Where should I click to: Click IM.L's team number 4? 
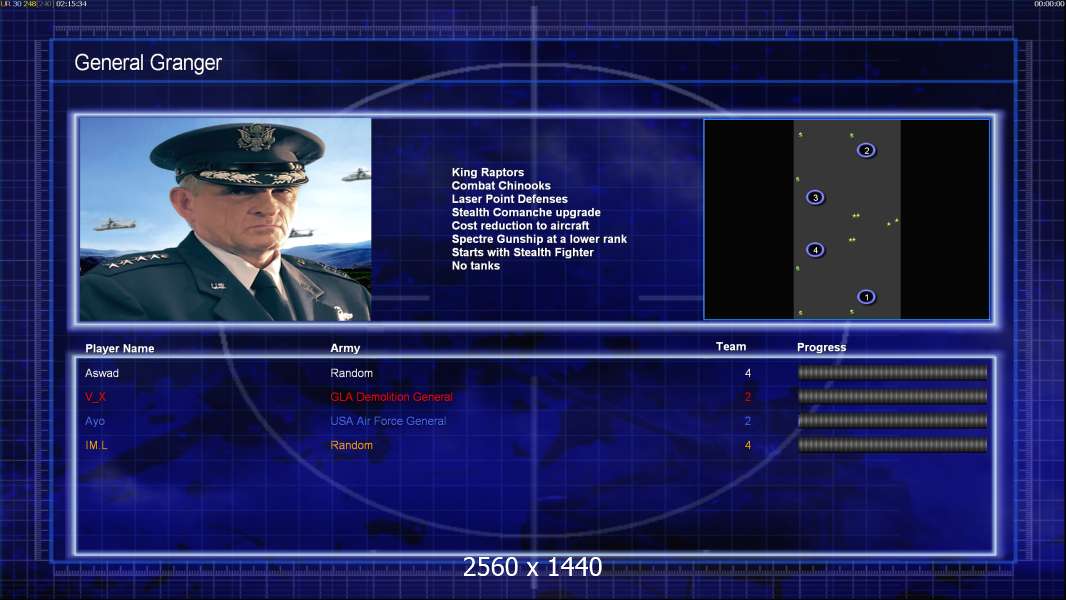click(x=748, y=445)
